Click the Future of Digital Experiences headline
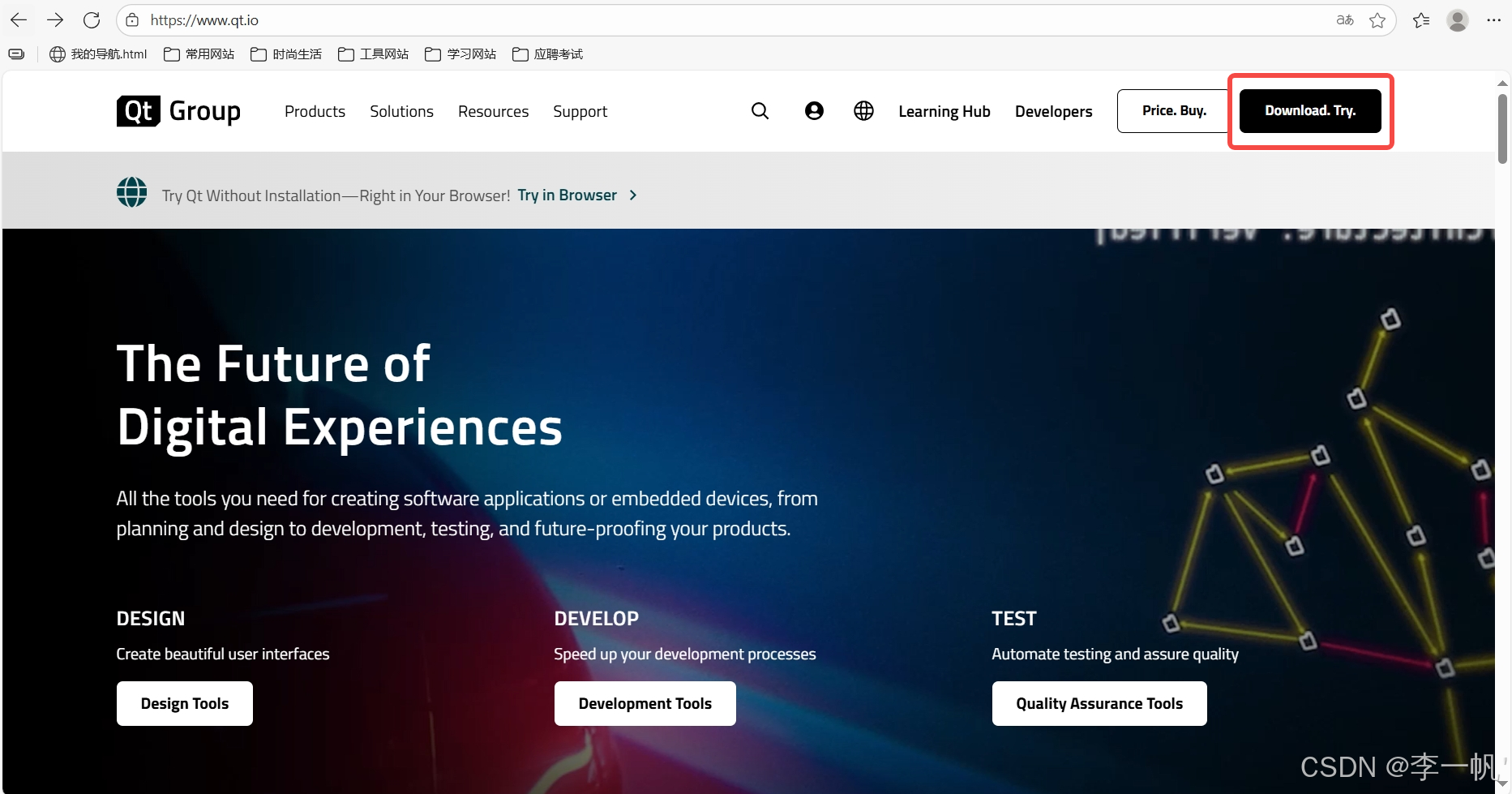Screen dimensions: 1512x794 340,395
